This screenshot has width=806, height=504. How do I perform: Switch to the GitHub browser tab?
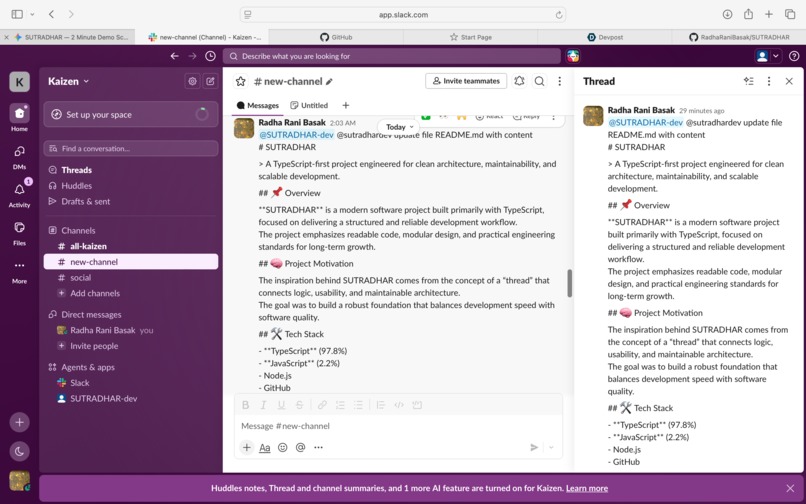tap(336, 37)
